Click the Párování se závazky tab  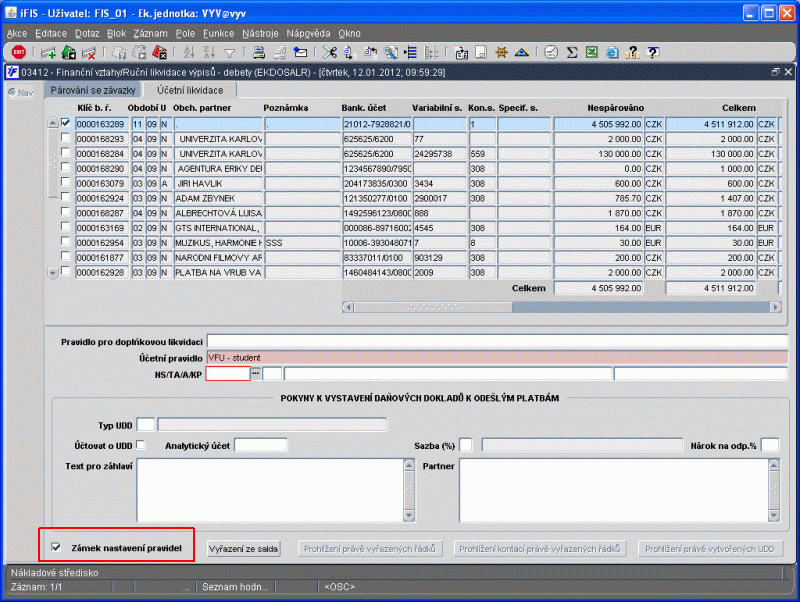93,90
